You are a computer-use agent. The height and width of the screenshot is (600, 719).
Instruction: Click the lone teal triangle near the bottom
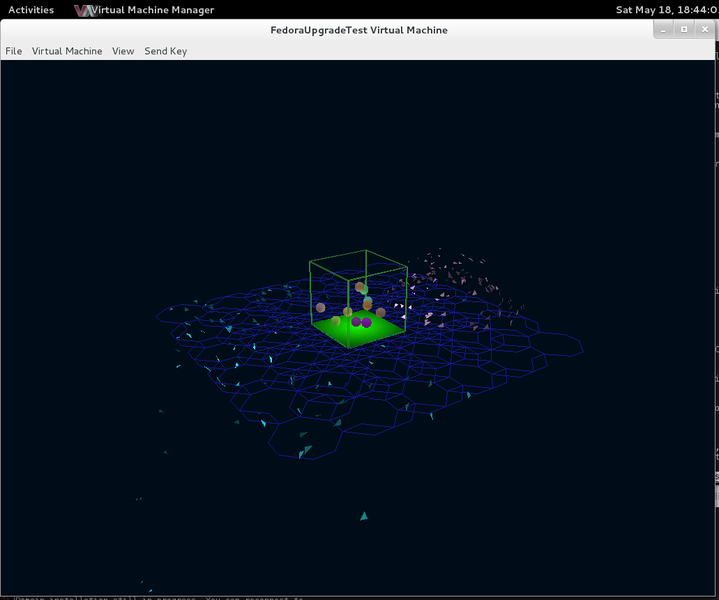click(363, 516)
